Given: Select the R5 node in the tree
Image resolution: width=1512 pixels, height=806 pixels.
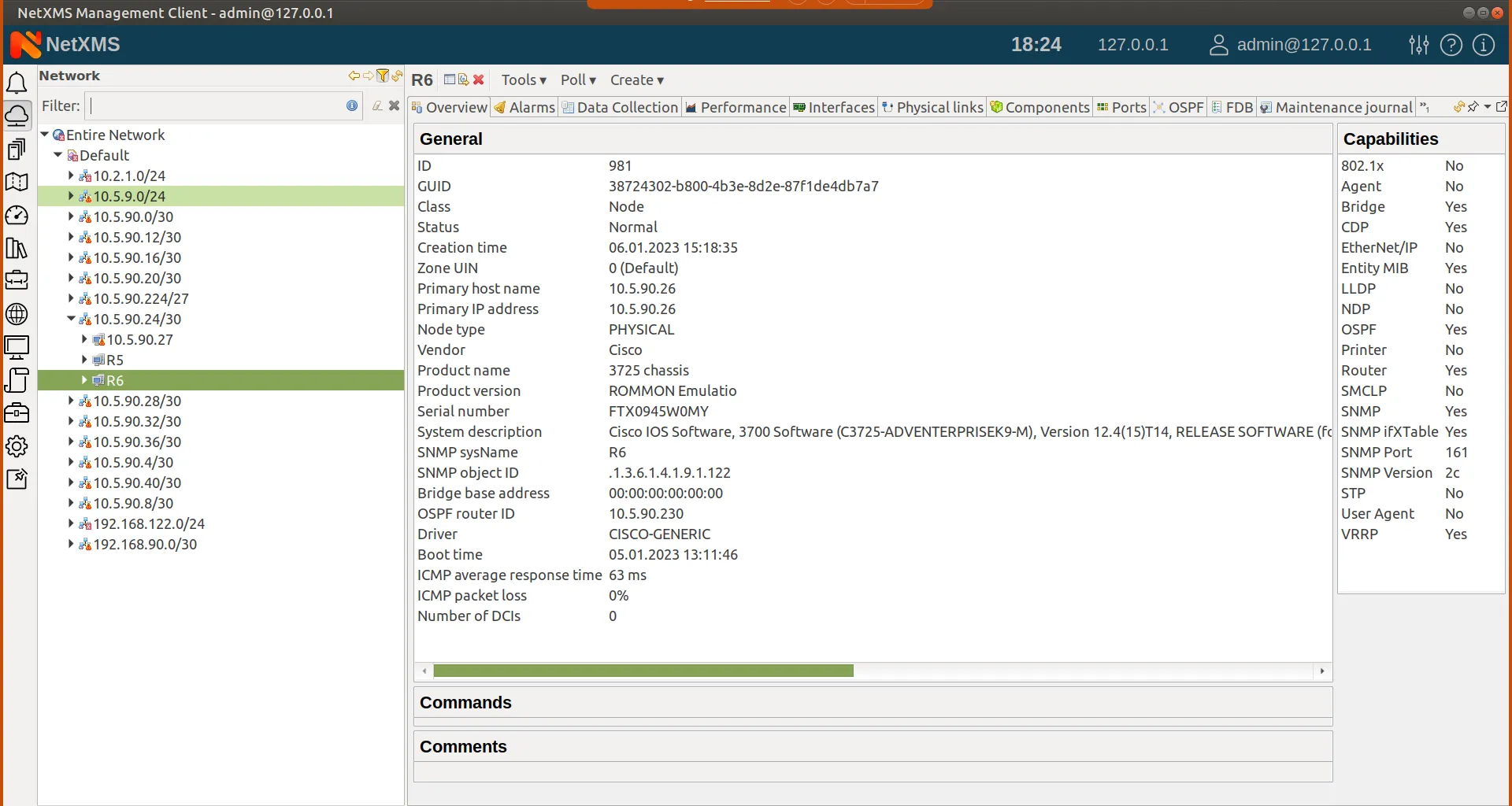Looking at the screenshot, I should click(x=115, y=360).
